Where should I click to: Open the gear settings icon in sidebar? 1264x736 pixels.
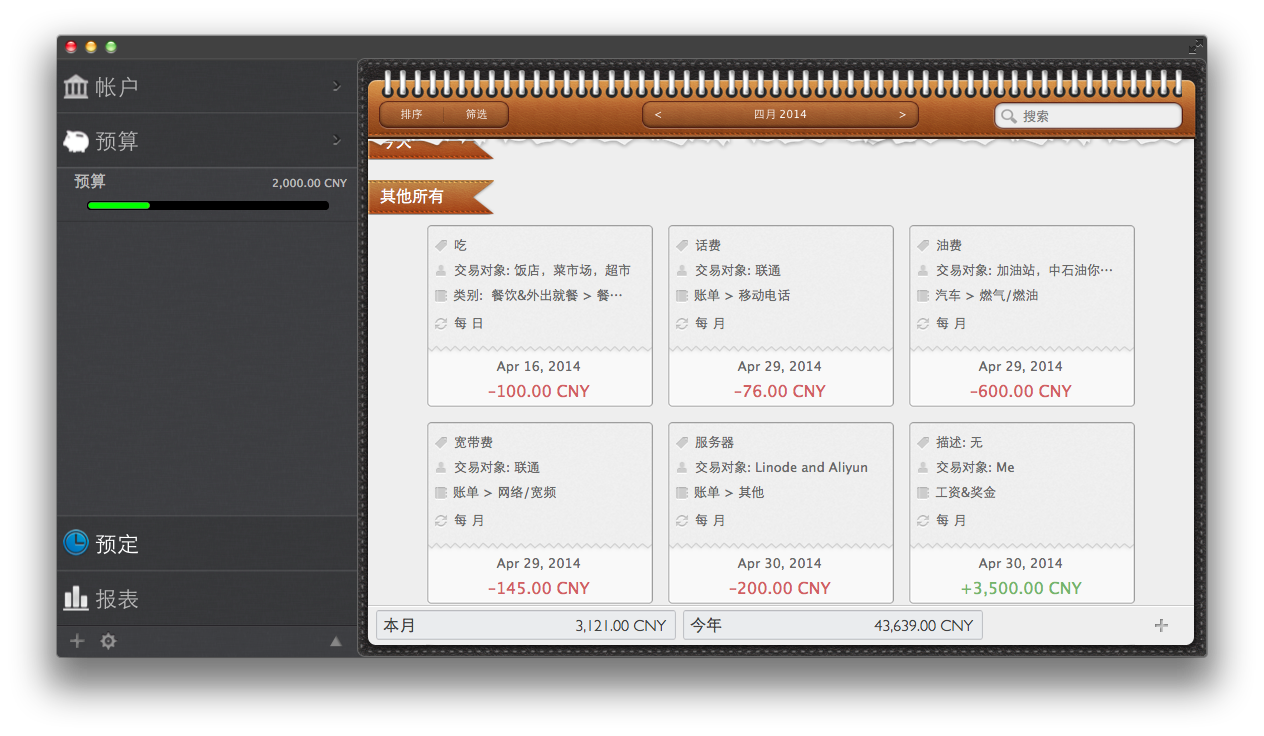[x=108, y=641]
